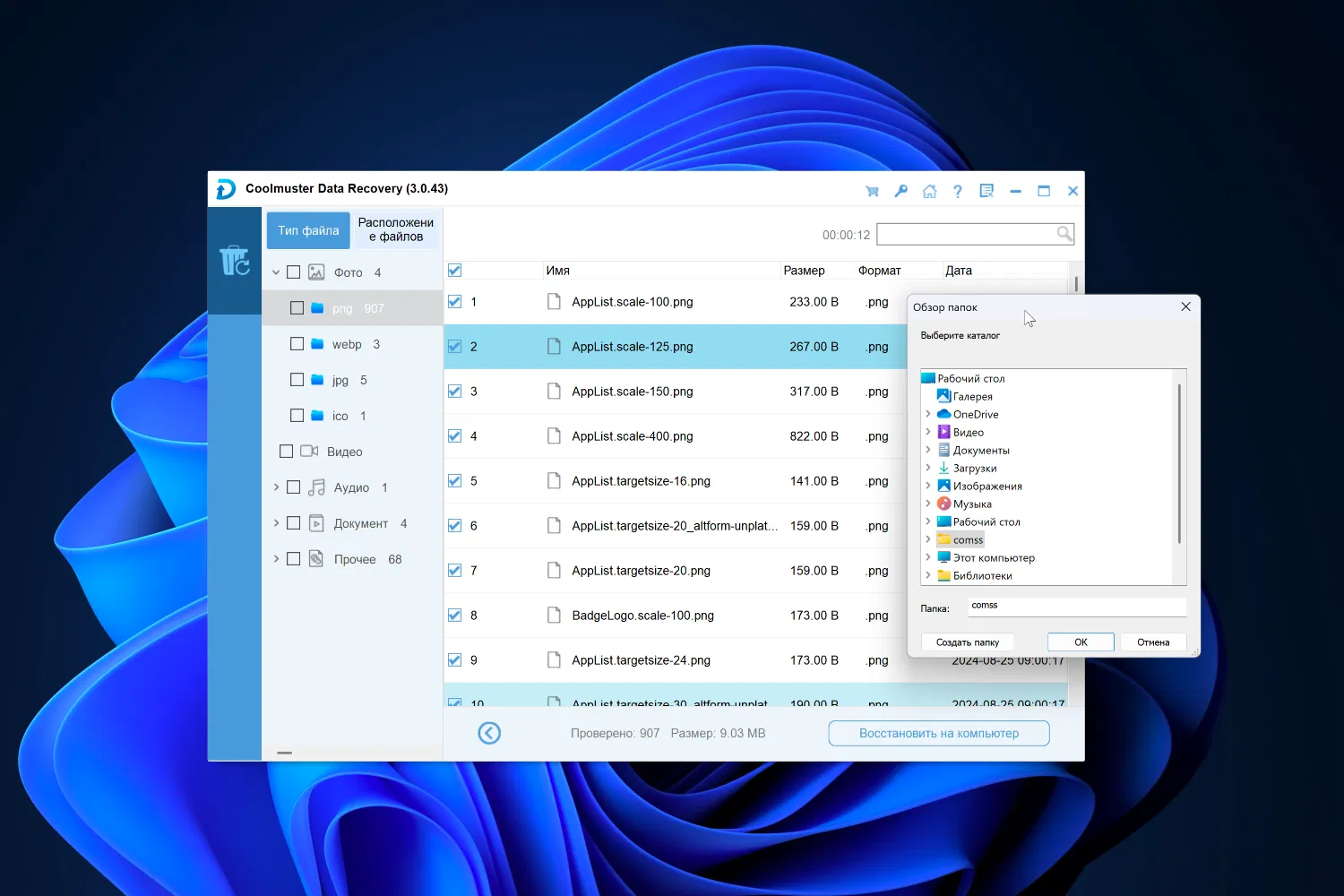The height and width of the screenshot is (896, 1344).
Task: Click the Создать папку button
Action: click(x=968, y=642)
